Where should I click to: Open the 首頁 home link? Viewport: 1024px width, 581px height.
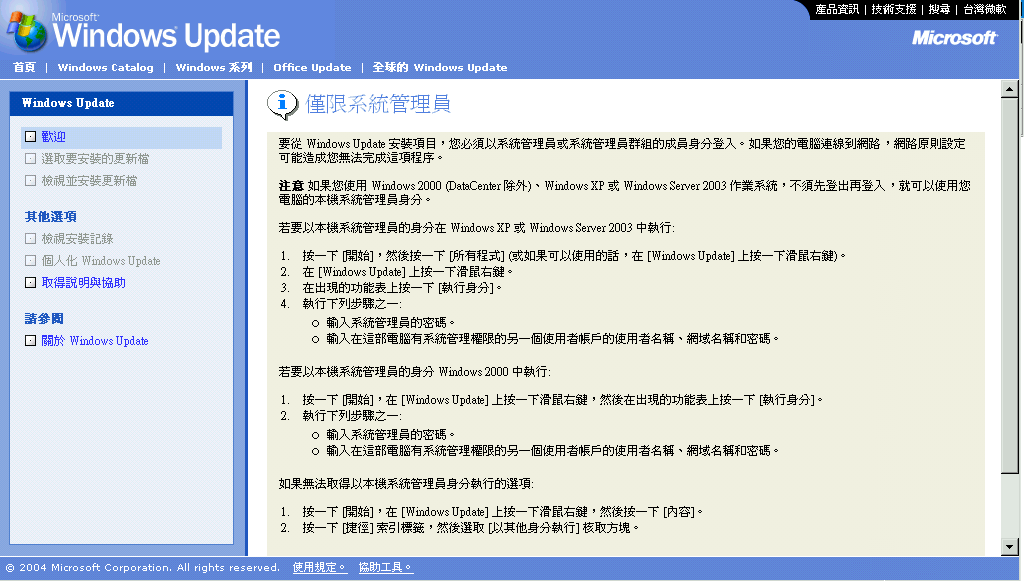coord(24,67)
